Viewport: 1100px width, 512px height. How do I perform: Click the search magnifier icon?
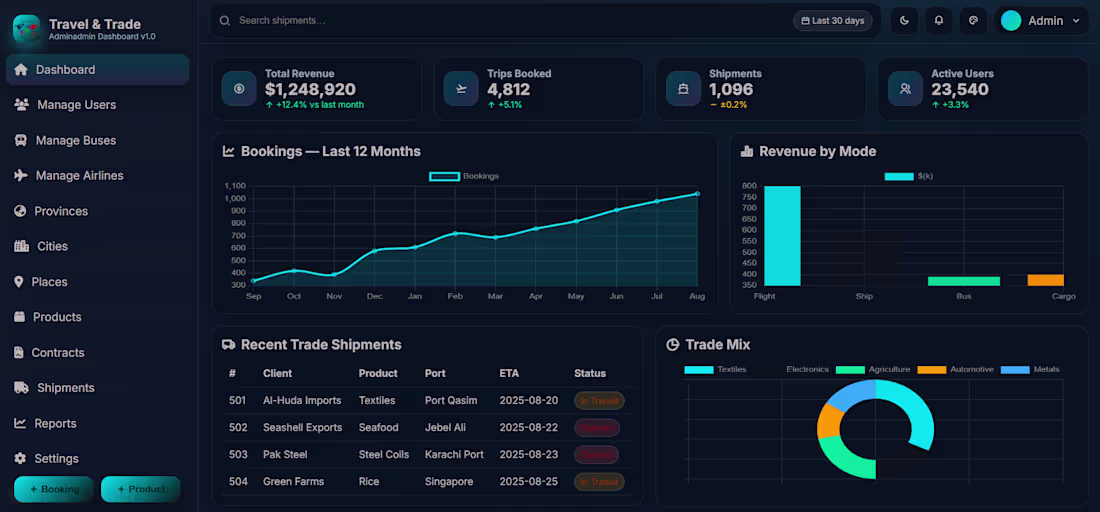pyautogui.click(x=225, y=21)
